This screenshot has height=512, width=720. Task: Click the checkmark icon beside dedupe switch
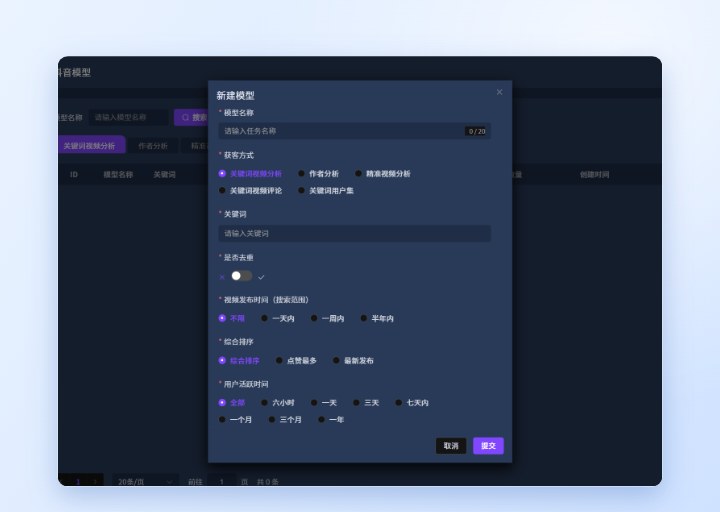pyautogui.click(x=261, y=277)
